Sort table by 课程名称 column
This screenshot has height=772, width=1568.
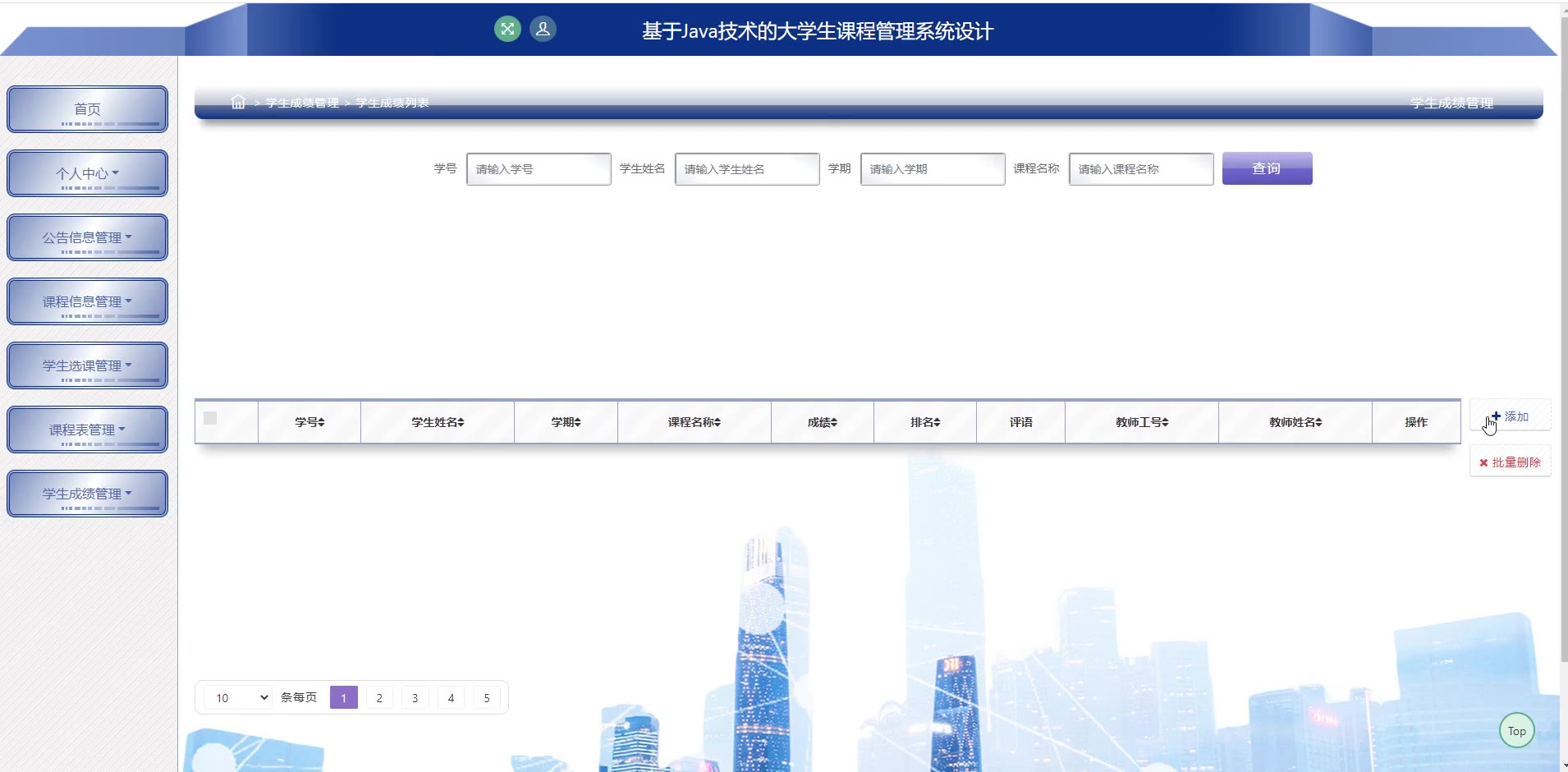[x=694, y=422]
